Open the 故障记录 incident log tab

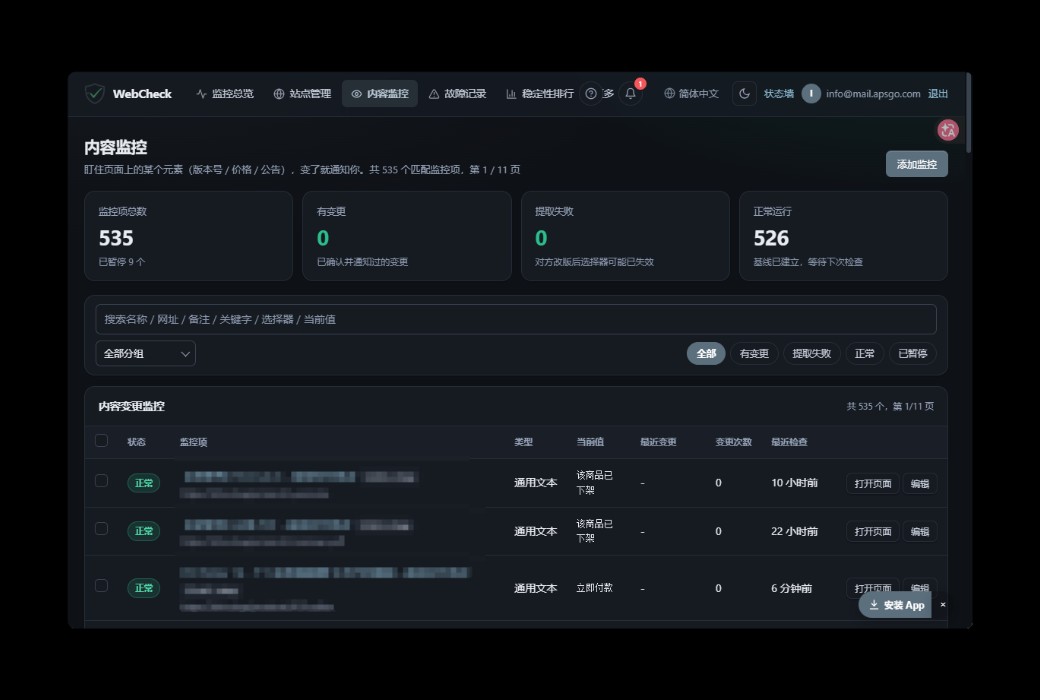(x=458, y=94)
